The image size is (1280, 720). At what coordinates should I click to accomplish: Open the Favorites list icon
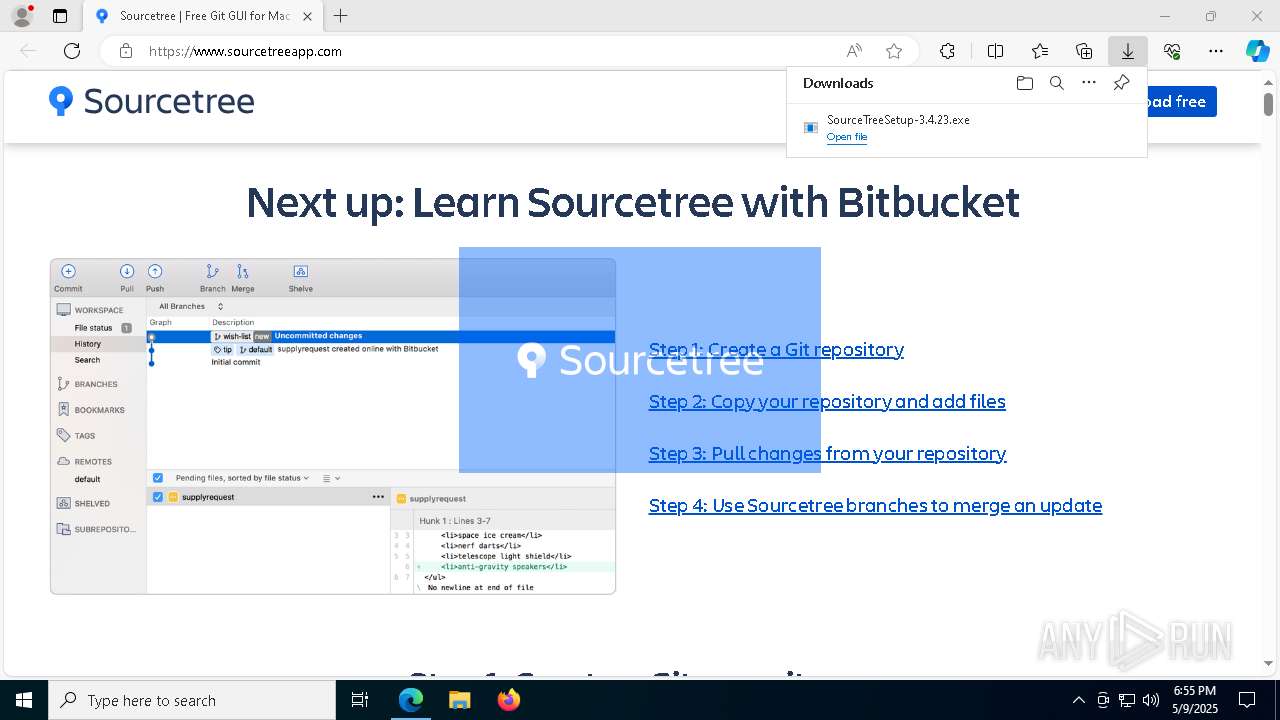pos(1040,51)
